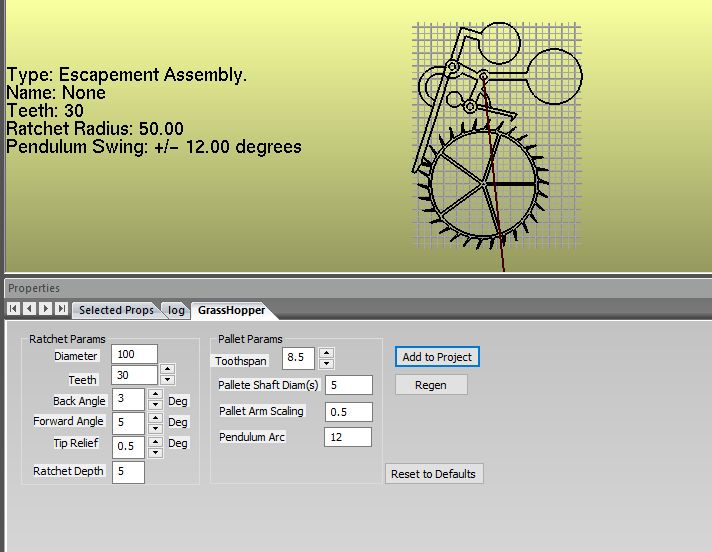Increase Teeth value with up arrow
Image resolution: width=712 pixels, height=552 pixels.
pyautogui.click(x=167, y=369)
